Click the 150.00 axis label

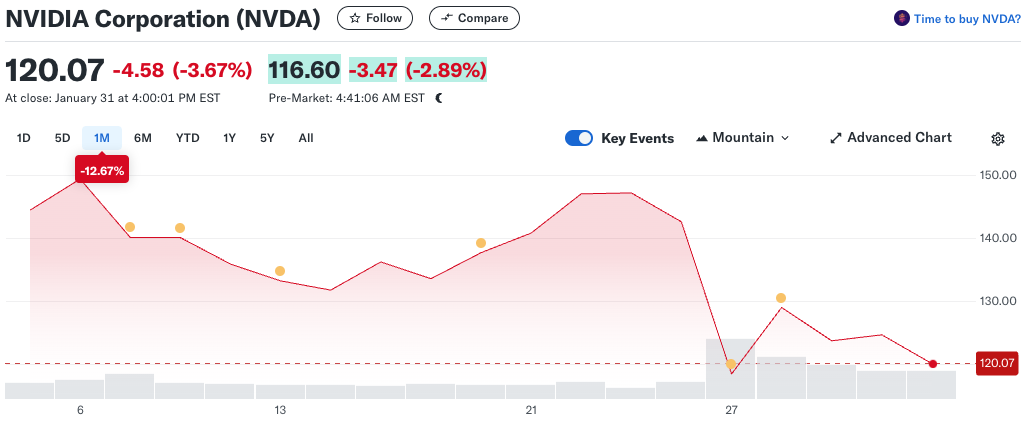point(996,175)
